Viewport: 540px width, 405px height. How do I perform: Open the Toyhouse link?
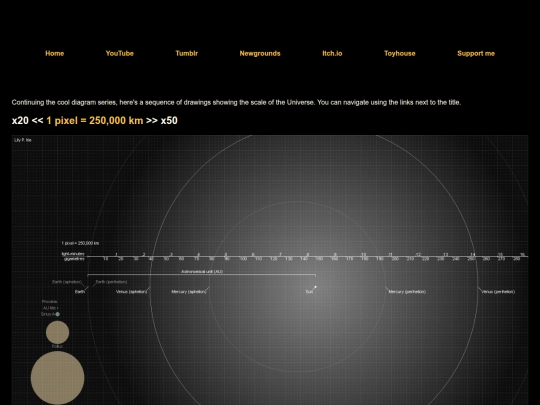(399, 53)
